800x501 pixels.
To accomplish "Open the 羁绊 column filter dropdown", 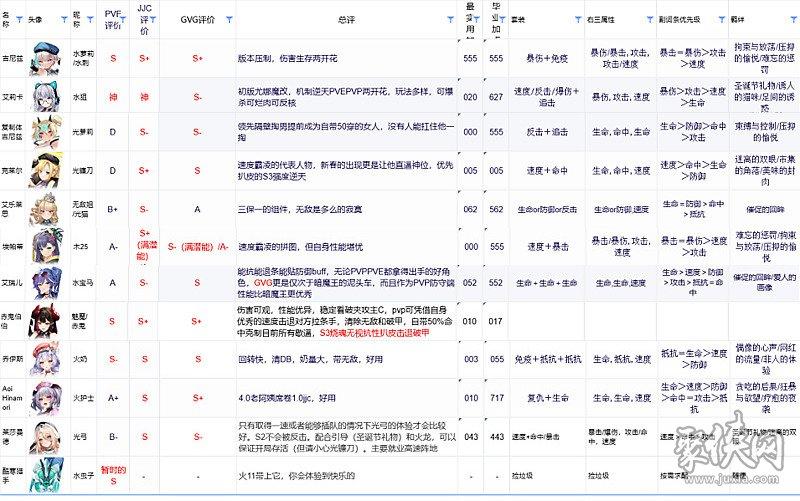I will coord(792,20).
